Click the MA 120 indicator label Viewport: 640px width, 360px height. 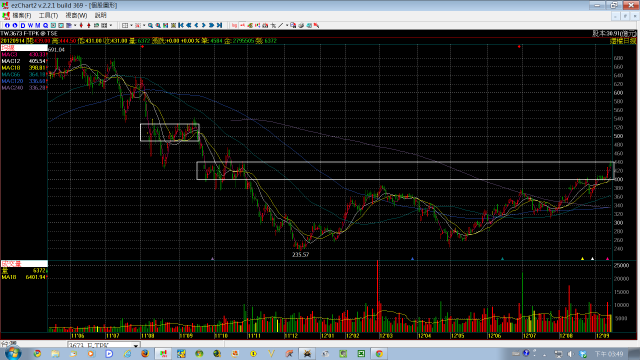point(12,81)
